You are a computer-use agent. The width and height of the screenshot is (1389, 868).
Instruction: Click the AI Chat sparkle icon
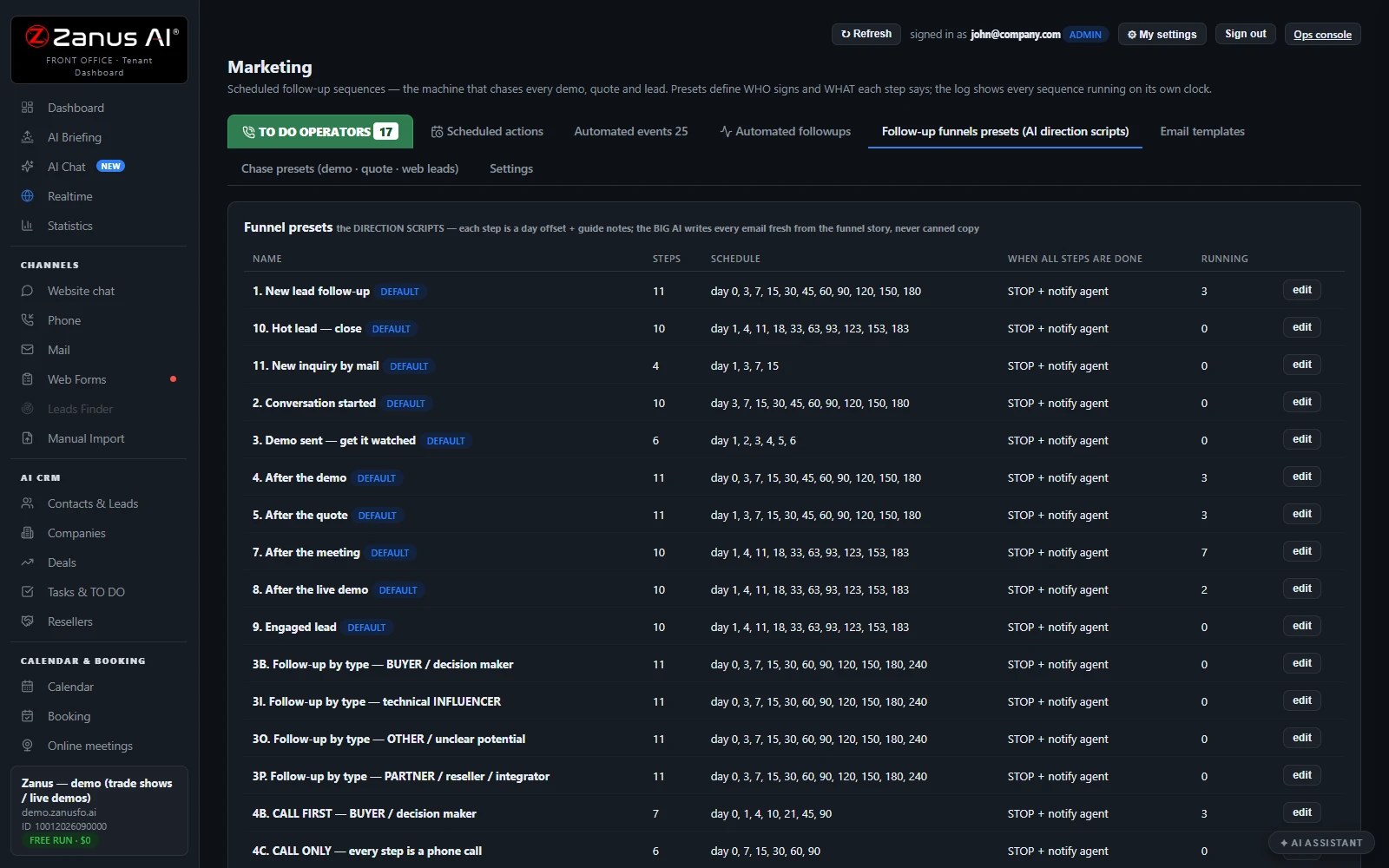27,167
